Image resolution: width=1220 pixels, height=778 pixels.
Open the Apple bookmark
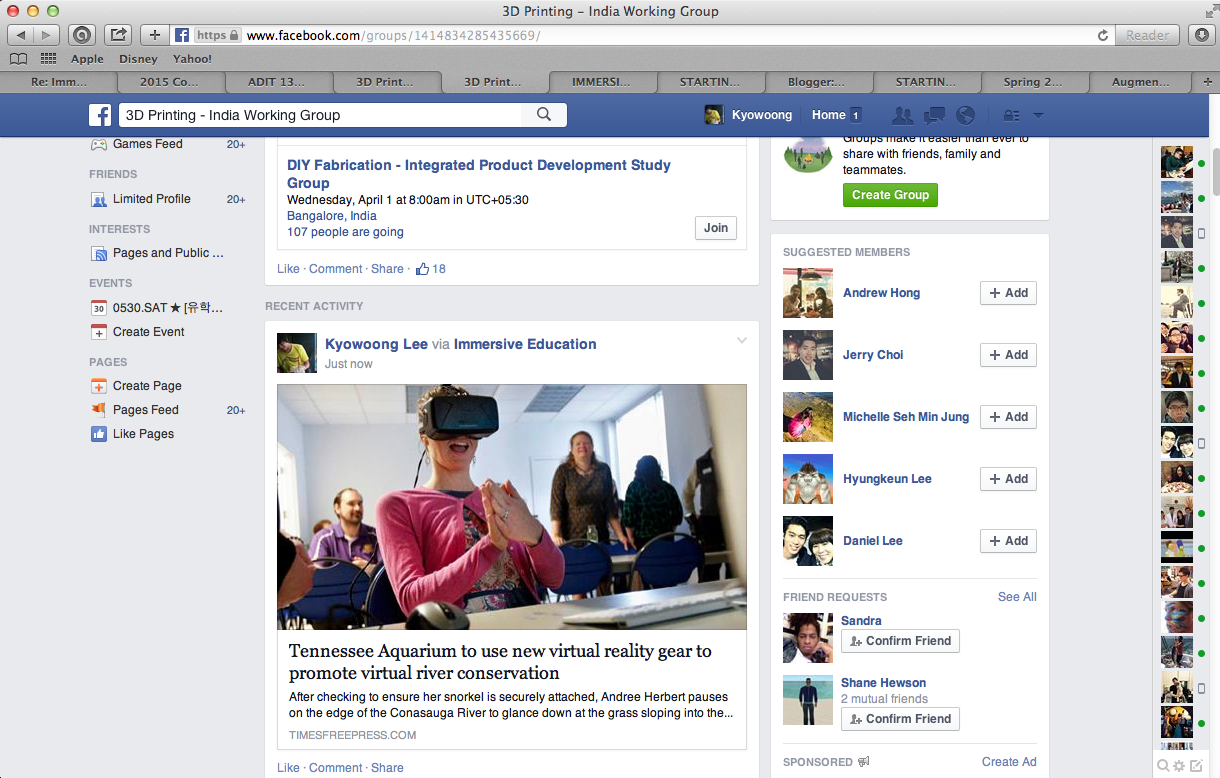87,59
